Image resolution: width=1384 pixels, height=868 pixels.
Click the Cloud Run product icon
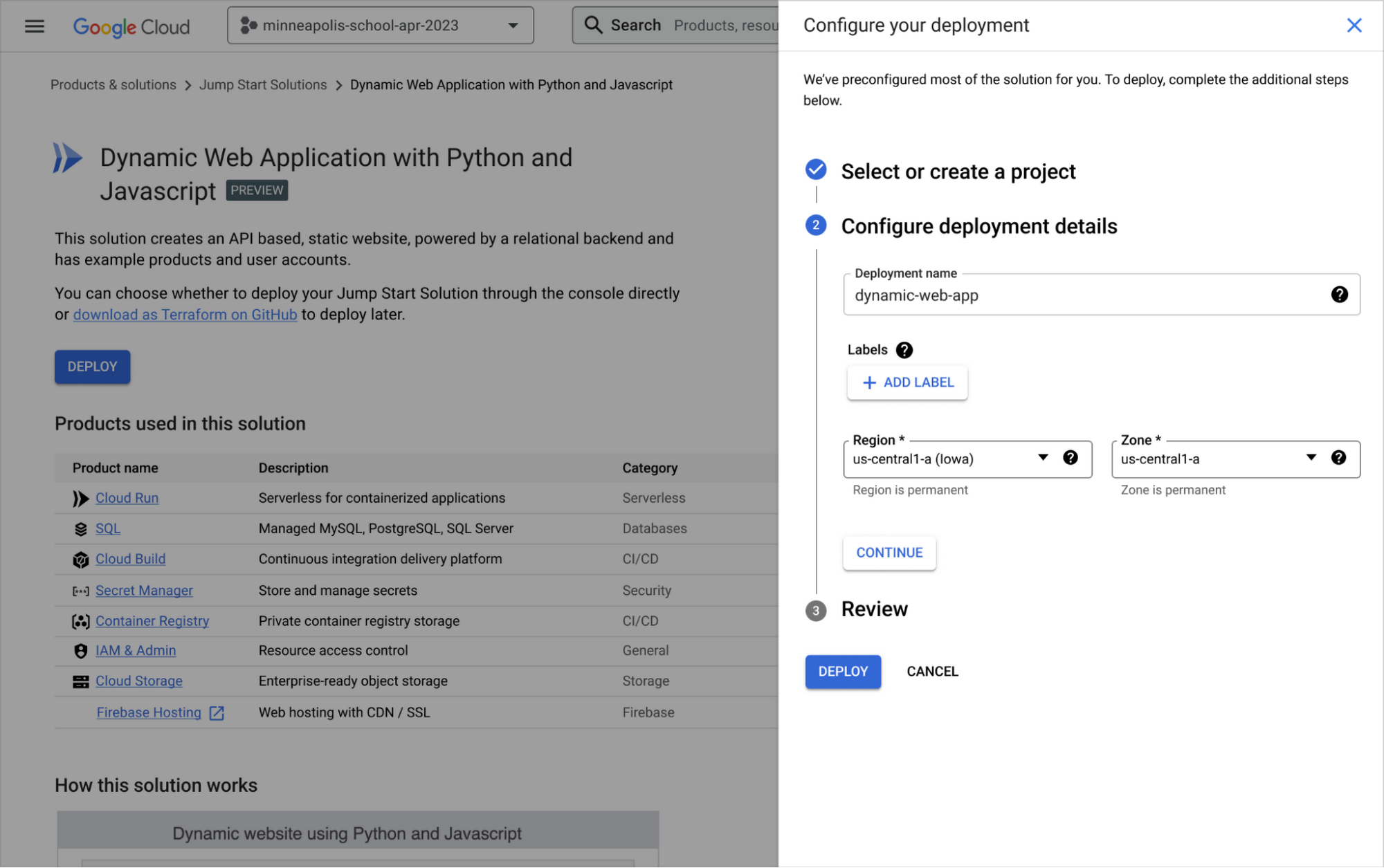click(x=79, y=497)
